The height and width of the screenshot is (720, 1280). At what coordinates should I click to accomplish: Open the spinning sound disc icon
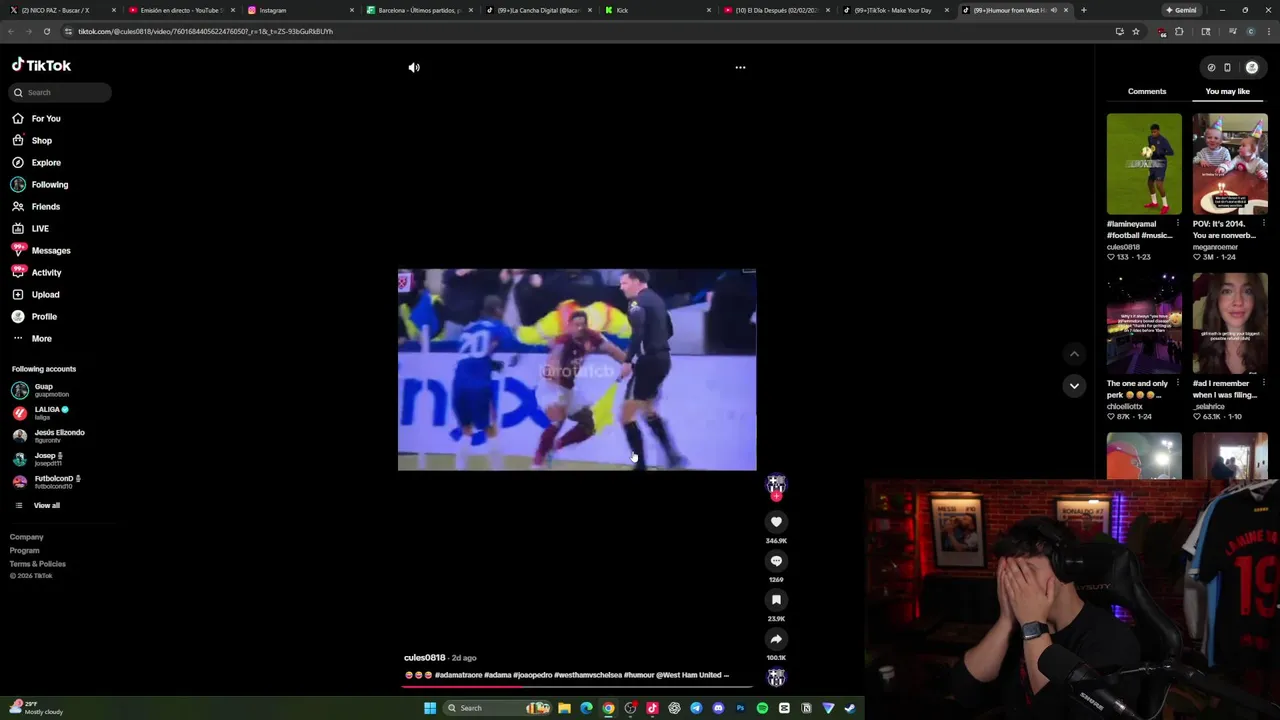[x=776, y=678]
